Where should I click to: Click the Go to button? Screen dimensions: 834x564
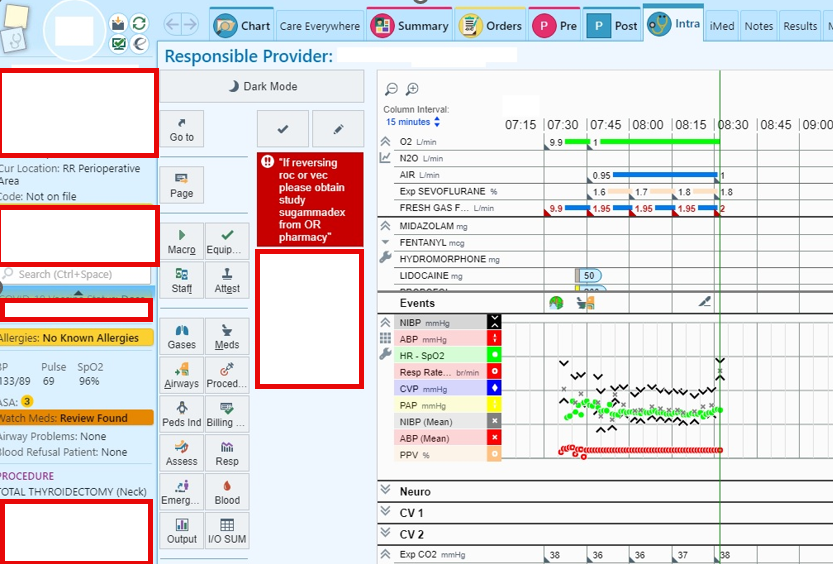pyautogui.click(x=181, y=129)
